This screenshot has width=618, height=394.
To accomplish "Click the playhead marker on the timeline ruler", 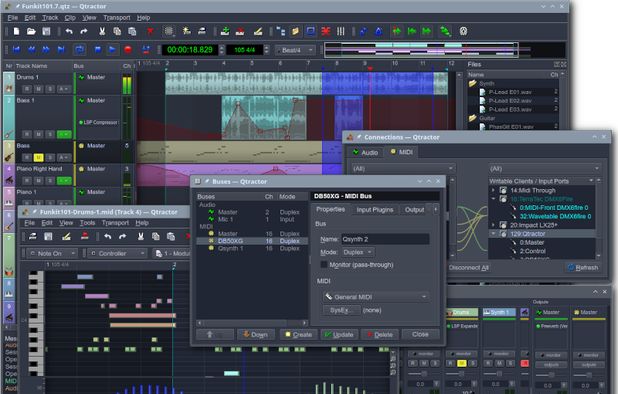I will coord(370,68).
